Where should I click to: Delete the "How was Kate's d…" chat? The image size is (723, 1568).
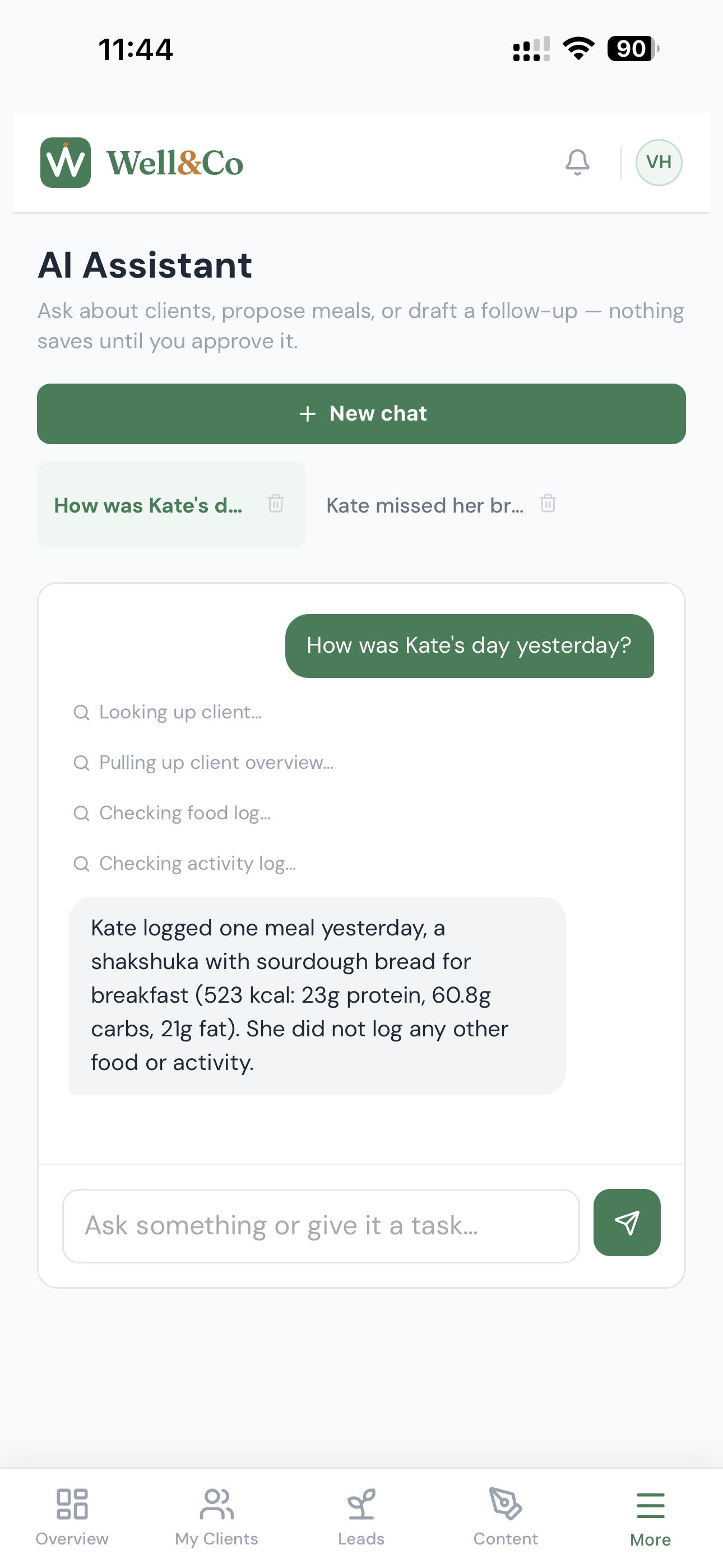276,504
